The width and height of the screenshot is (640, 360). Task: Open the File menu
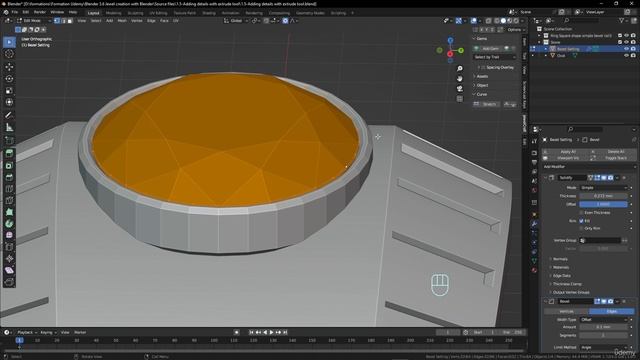[15, 12]
